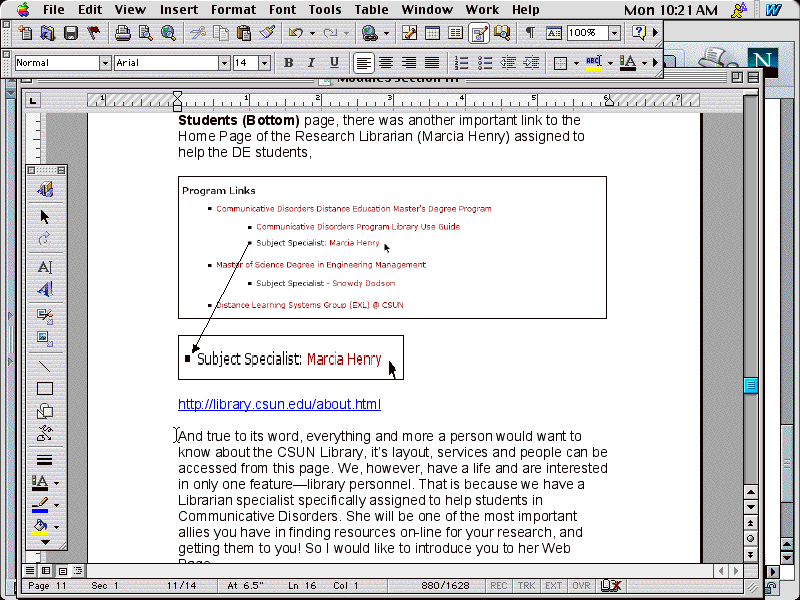
Task: Expand the formatting toolbar Font Color arrow
Action: 644,63
